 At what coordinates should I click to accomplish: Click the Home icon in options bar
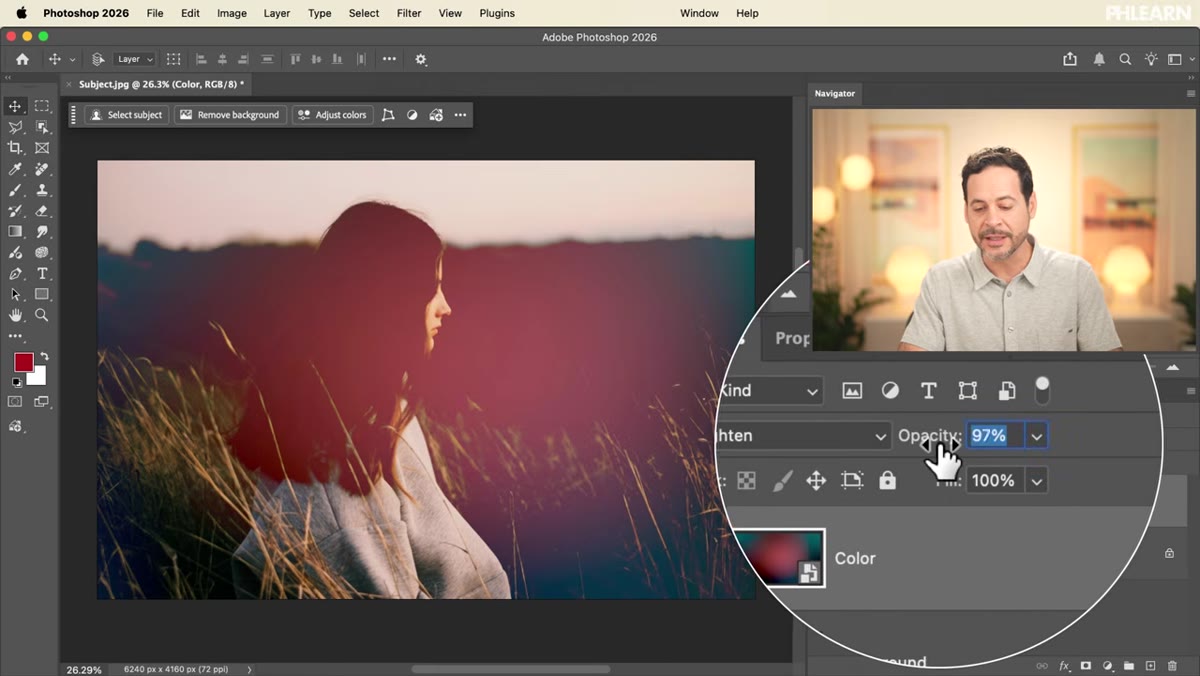pos(22,59)
